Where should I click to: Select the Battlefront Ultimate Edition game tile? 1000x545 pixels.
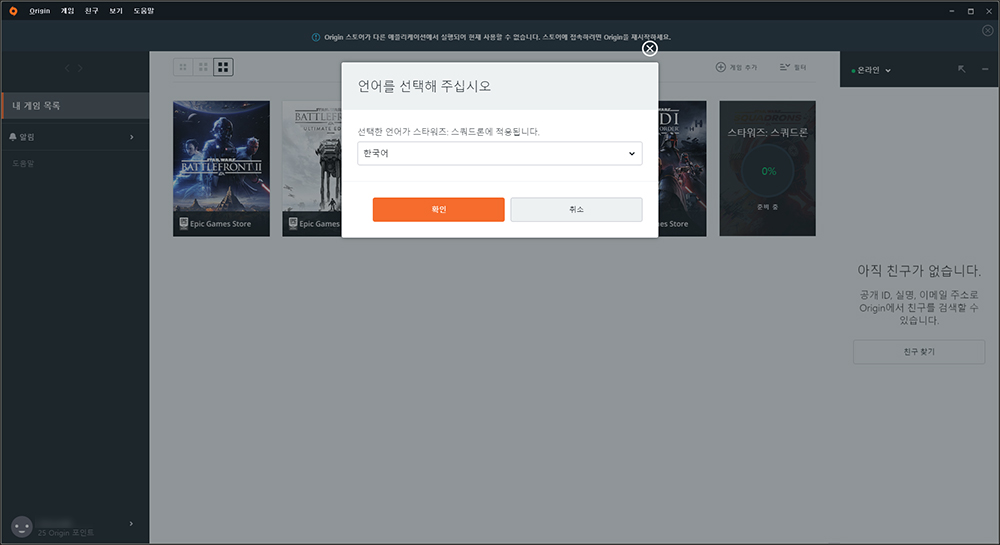312,168
